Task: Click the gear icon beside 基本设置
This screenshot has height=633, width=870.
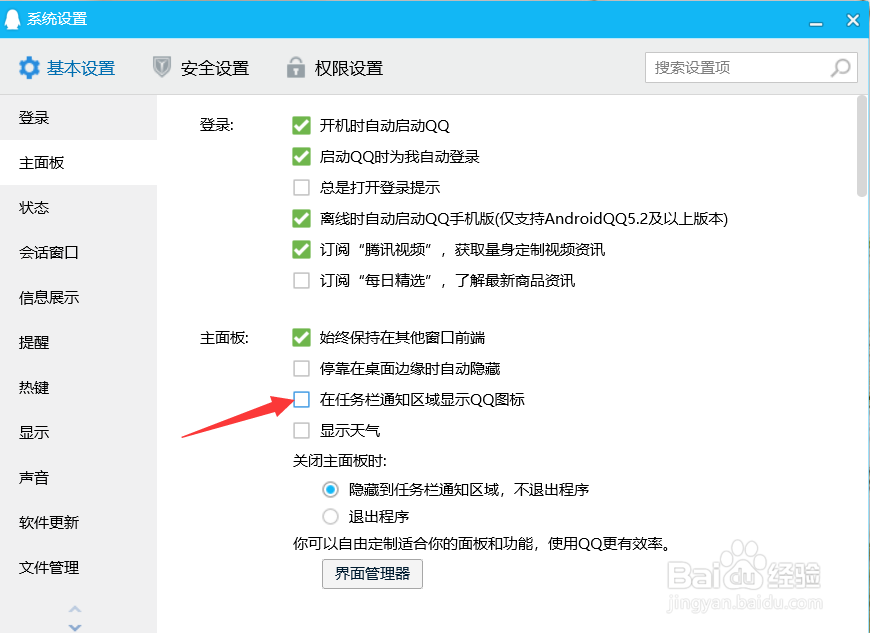Action: click(29, 68)
